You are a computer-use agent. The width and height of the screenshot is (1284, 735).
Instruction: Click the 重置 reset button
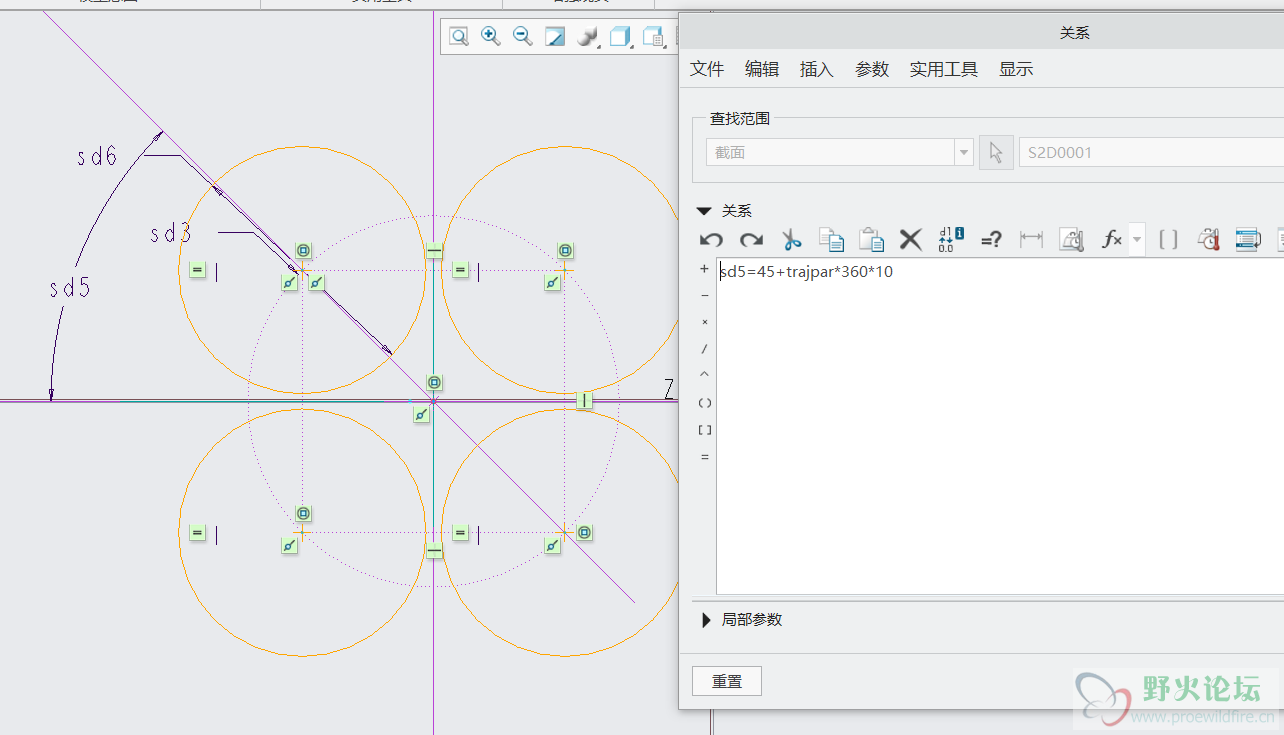(x=727, y=681)
